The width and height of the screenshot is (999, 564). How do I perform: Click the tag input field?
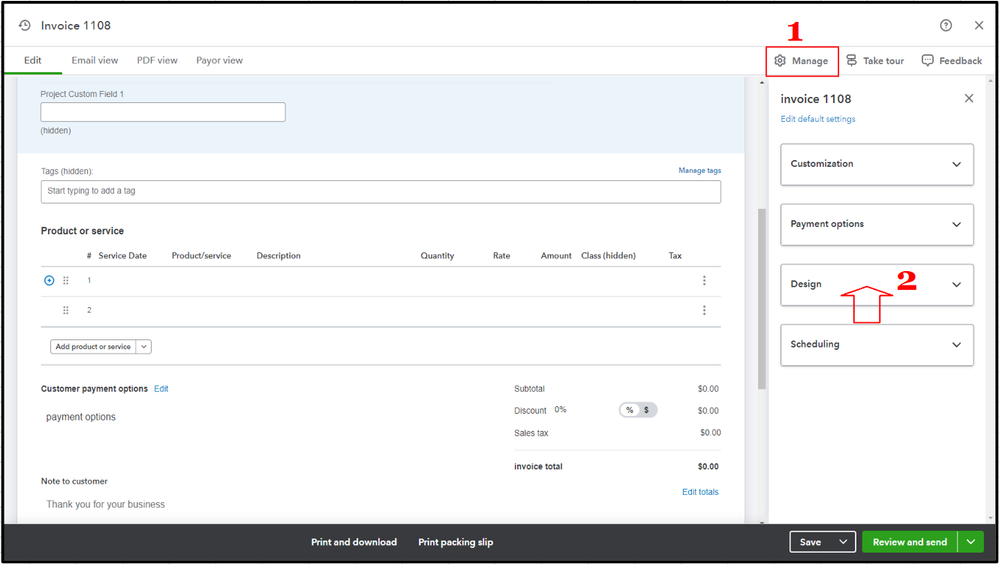pos(381,192)
